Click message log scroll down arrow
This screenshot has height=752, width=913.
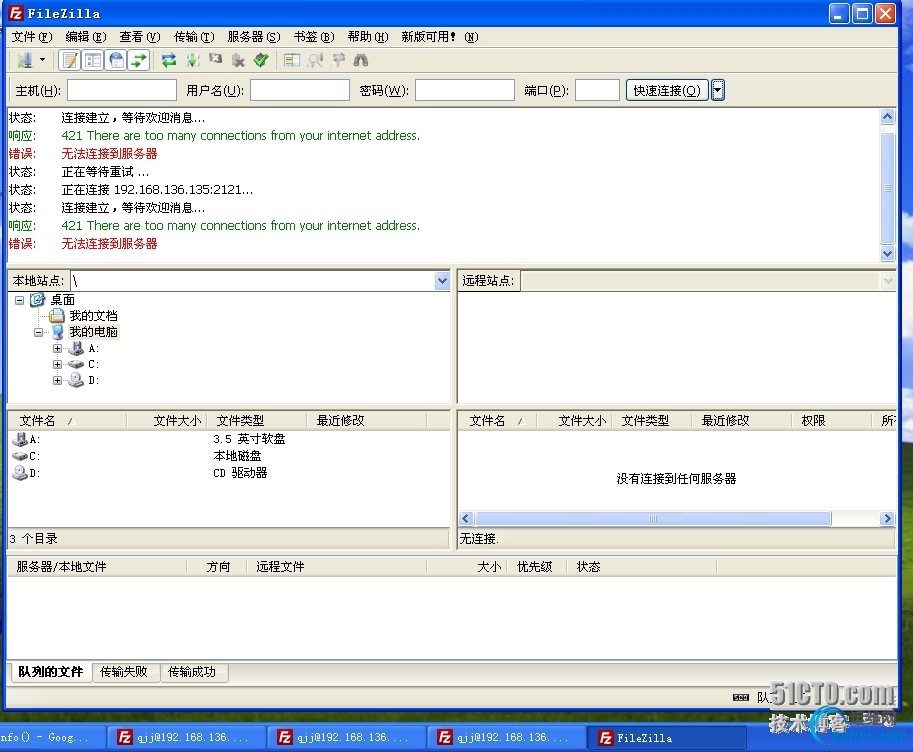click(887, 253)
